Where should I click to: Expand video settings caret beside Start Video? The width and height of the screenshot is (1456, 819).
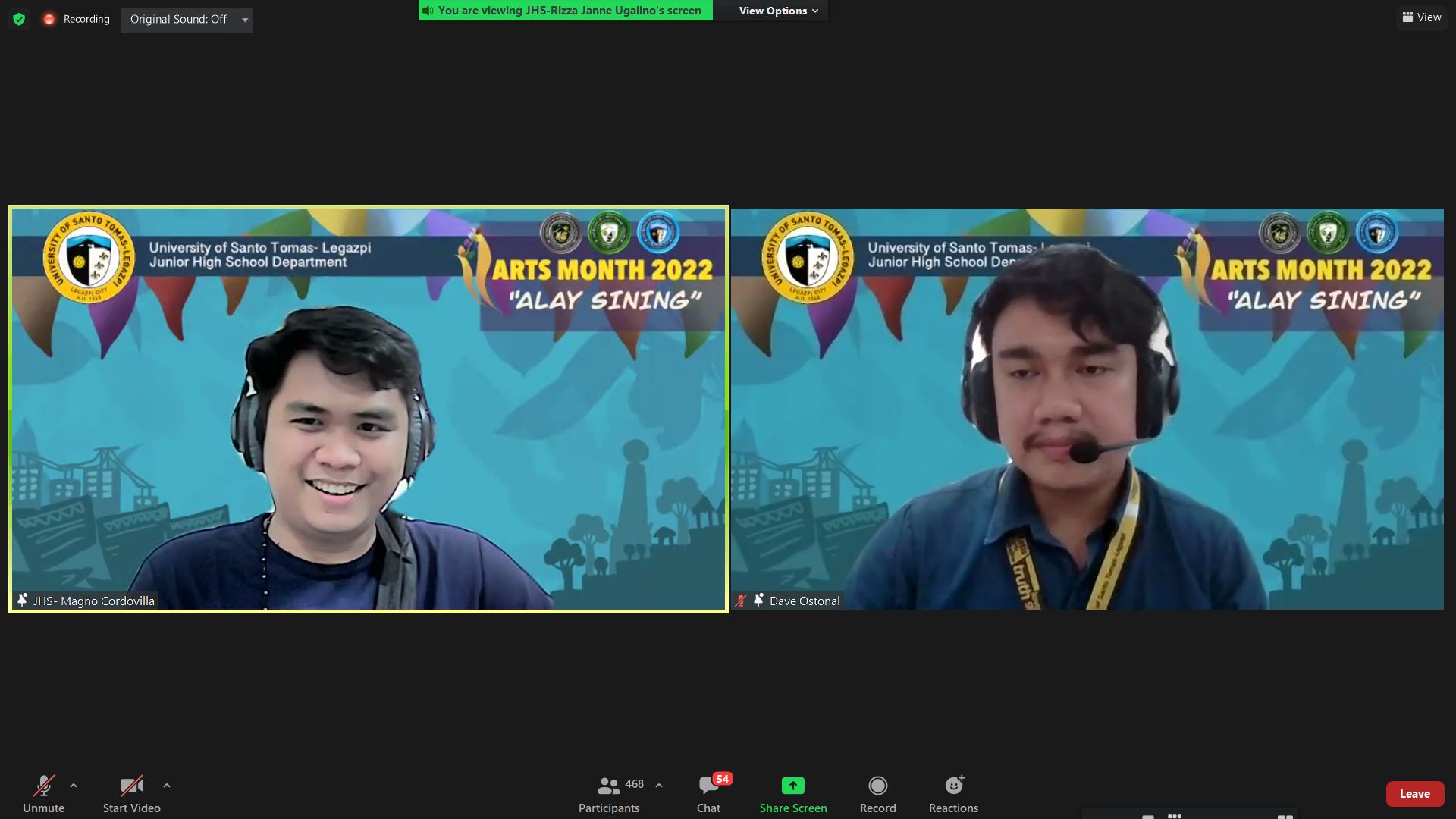coord(167,786)
